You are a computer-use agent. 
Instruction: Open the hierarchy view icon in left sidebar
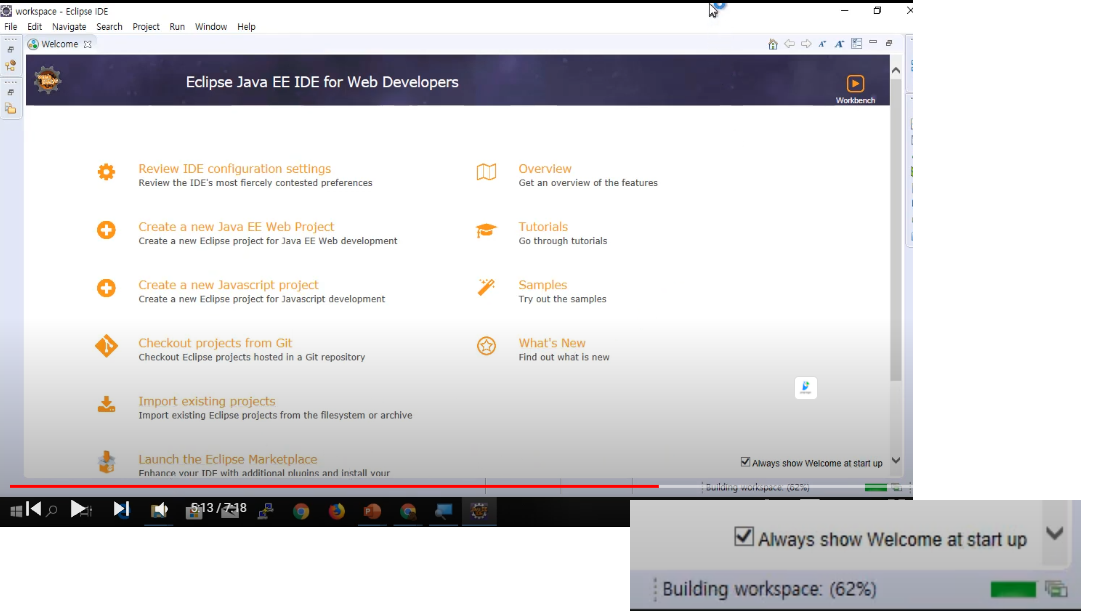[x=11, y=66]
